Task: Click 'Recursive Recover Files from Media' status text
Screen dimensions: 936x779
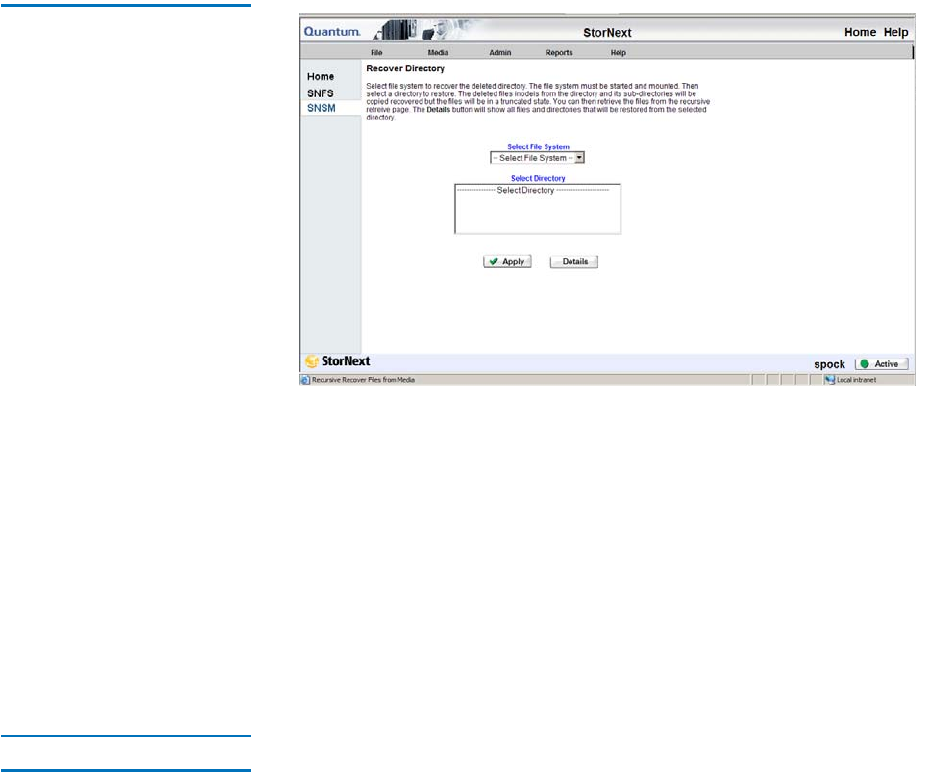Action: tap(363, 380)
